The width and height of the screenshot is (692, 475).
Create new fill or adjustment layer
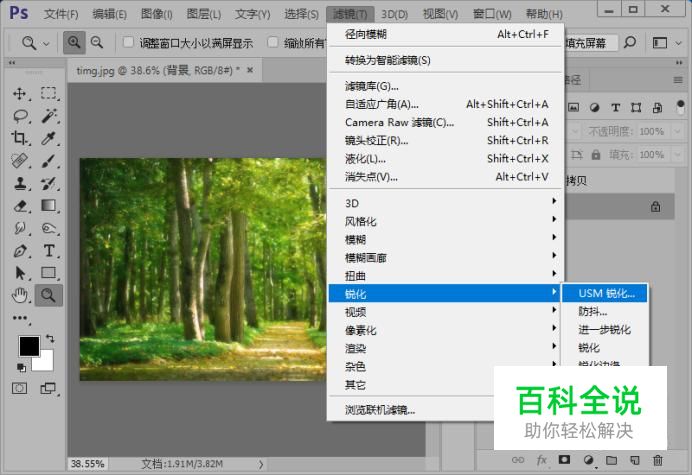pos(588,460)
